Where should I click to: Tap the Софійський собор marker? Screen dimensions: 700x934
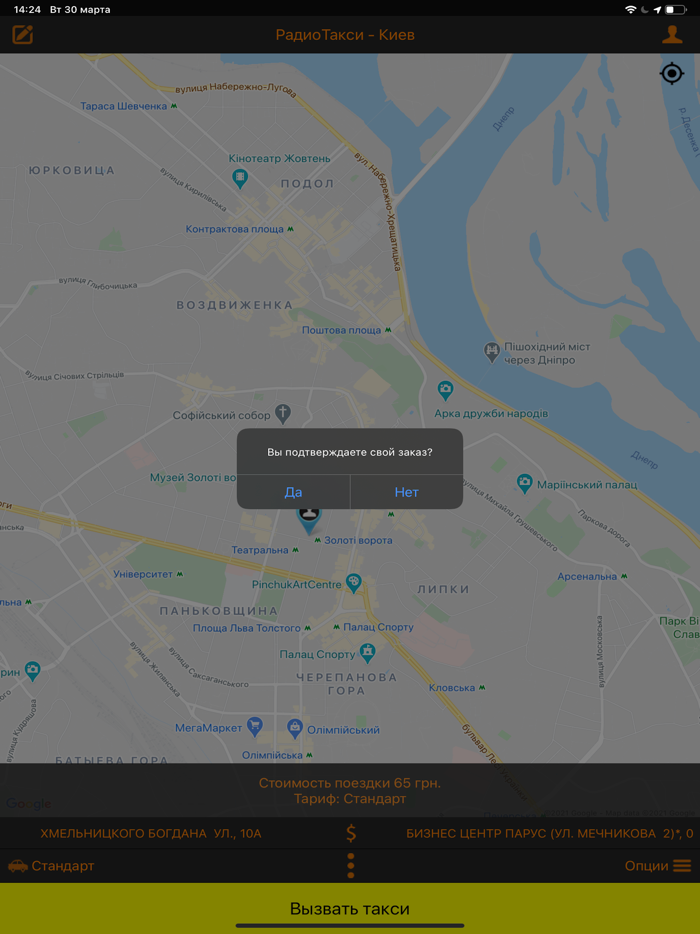coord(283,413)
